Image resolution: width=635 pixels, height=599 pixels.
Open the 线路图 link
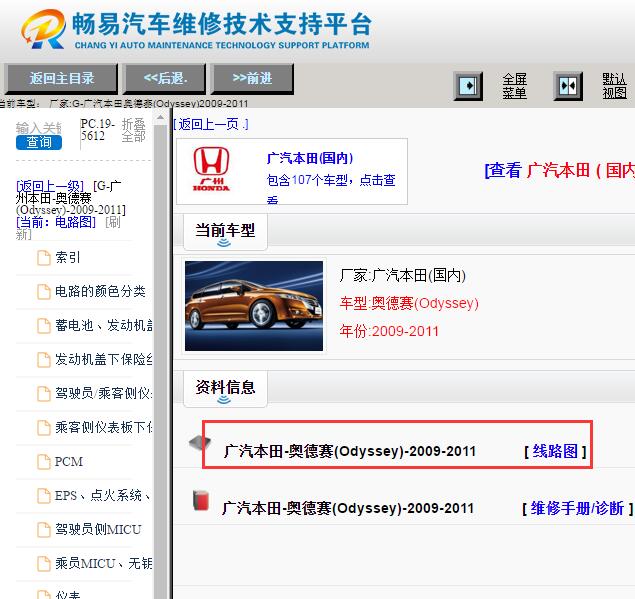(x=555, y=451)
